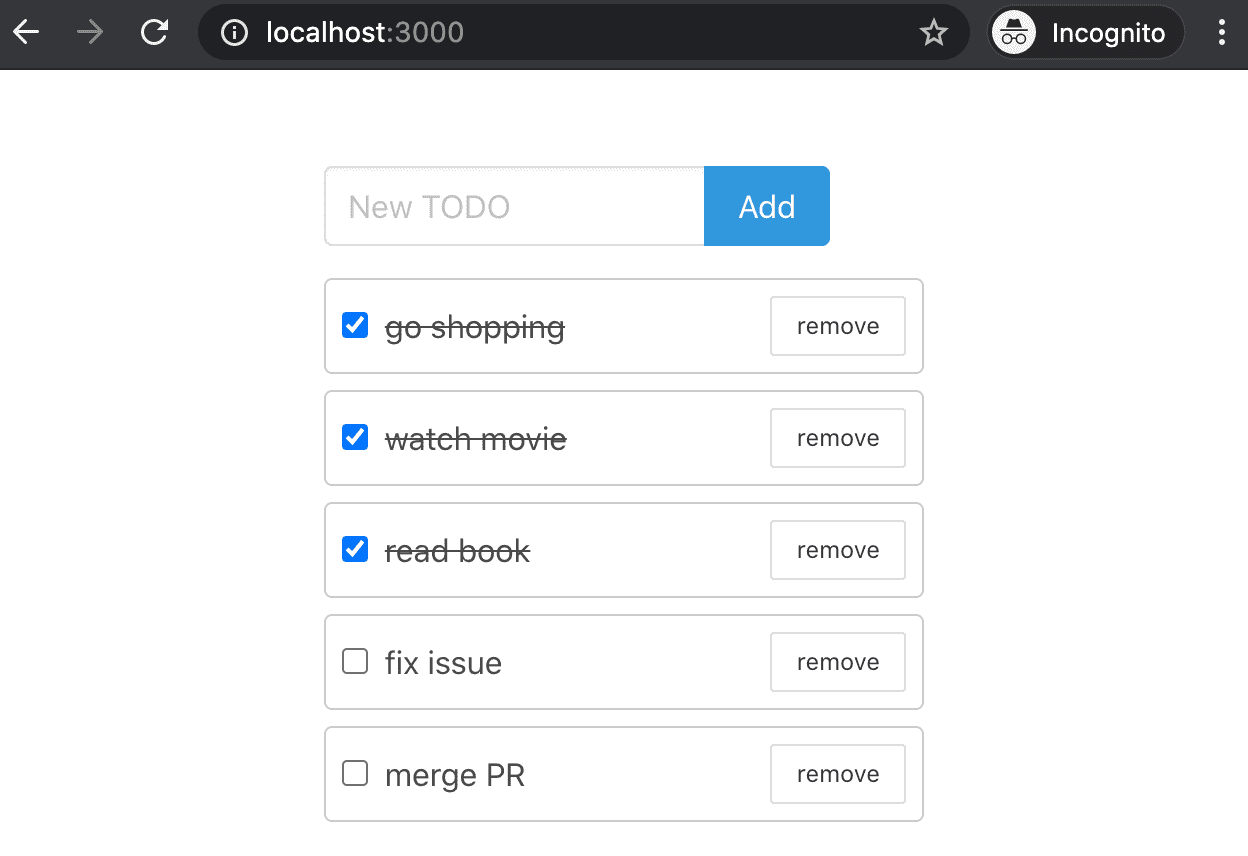Click the browser back arrow
The height and width of the screenshot is (856, 1248).
[x=26, y=33]
